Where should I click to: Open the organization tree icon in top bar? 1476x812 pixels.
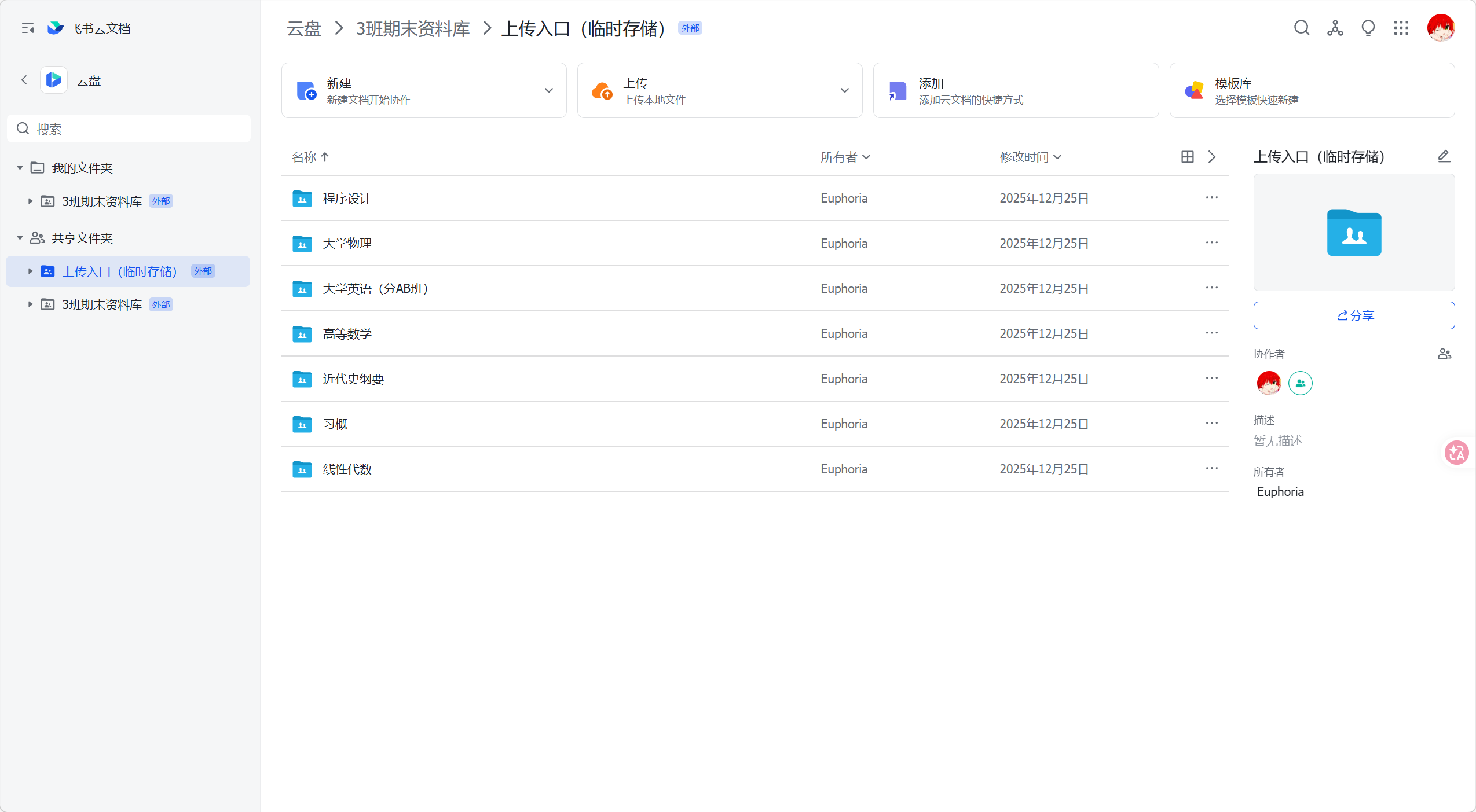pyautogui.click(x=1335, y=28)
